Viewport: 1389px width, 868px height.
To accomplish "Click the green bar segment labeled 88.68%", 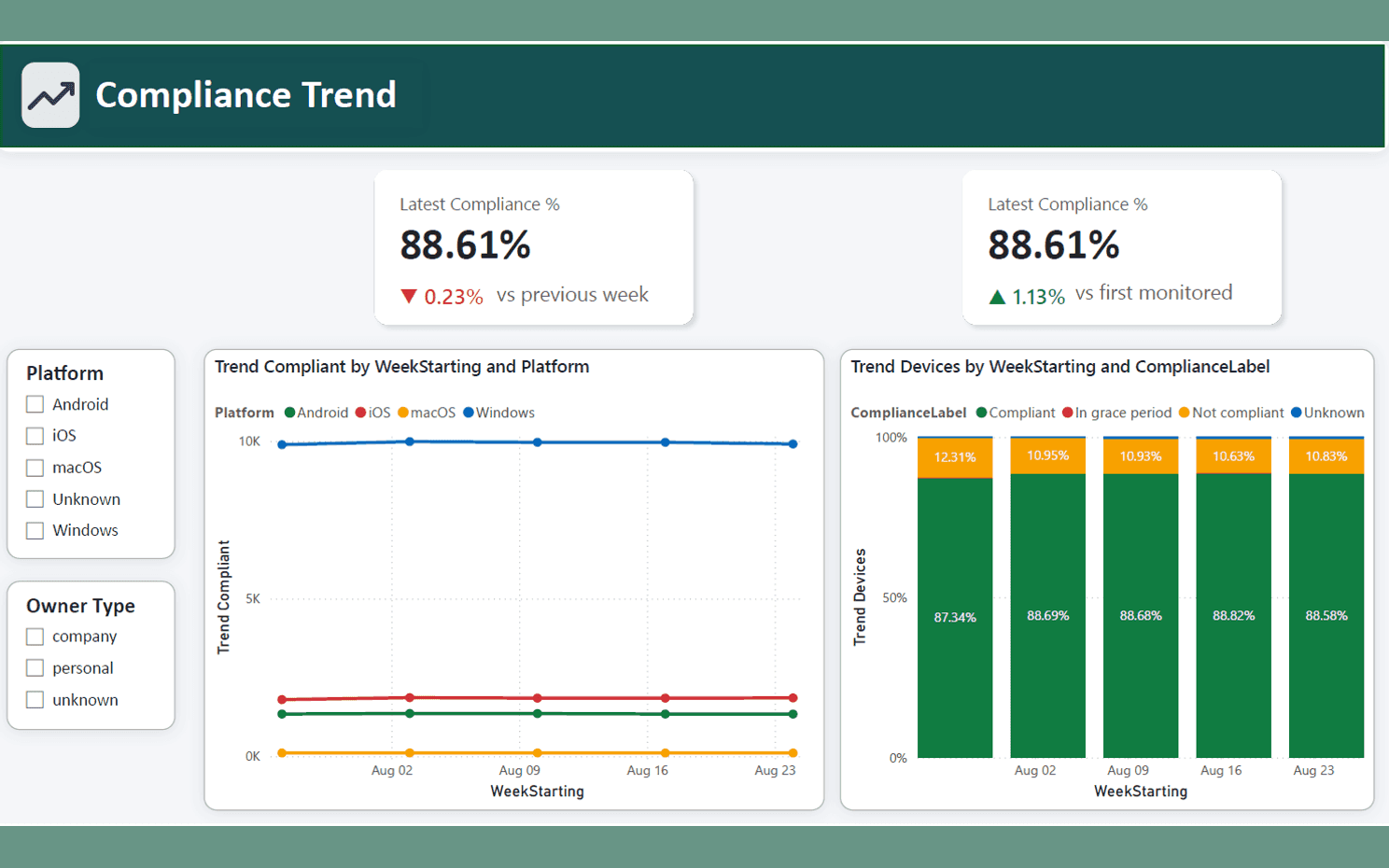I will (1141, 616).
